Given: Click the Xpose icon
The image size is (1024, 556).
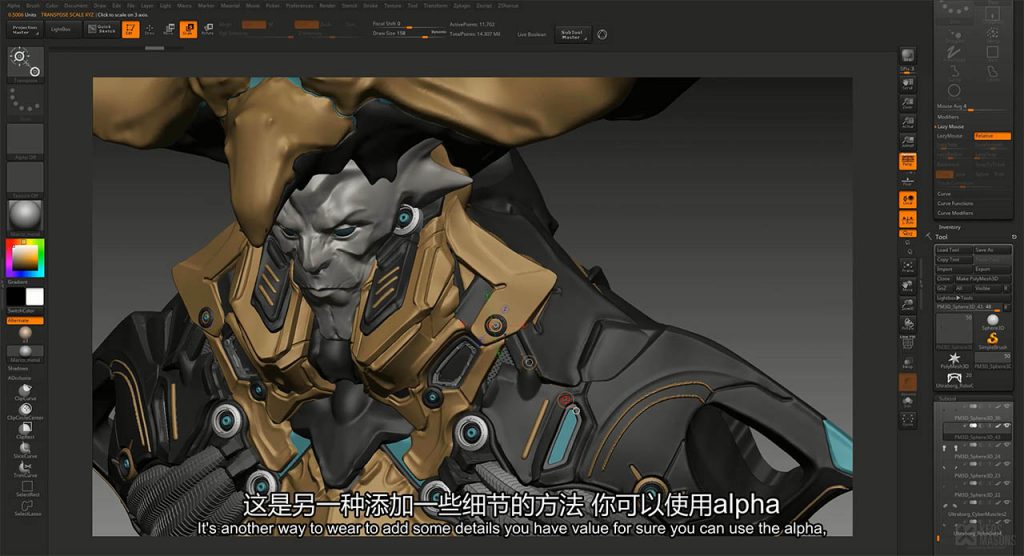Looking at the screenshot, I should pos(908,419).
